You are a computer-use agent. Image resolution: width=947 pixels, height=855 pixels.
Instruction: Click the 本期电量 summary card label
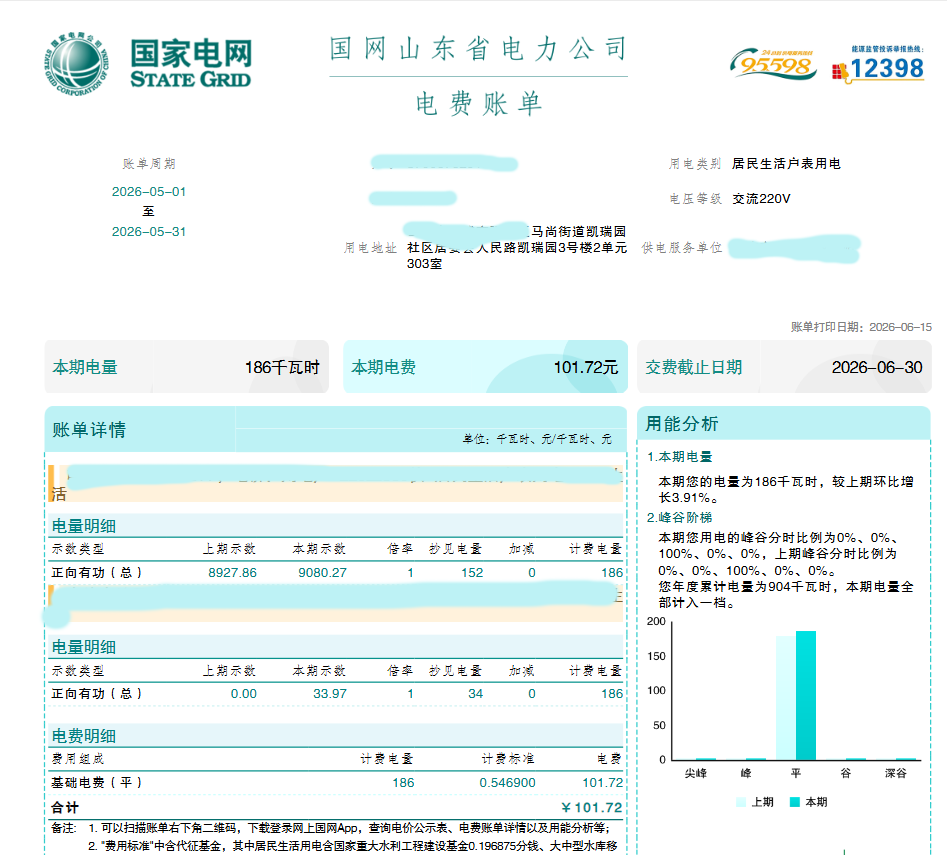click(x=85, y=367)
